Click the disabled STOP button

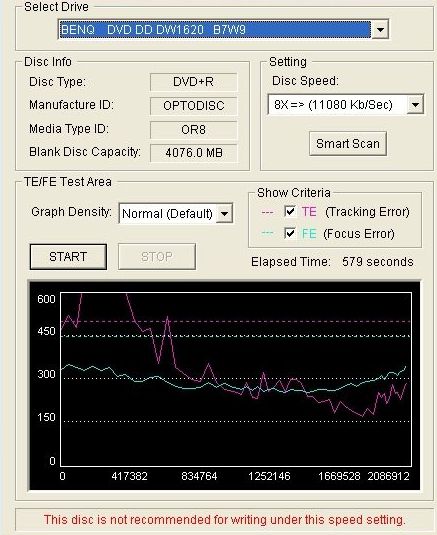coord(157,257)
